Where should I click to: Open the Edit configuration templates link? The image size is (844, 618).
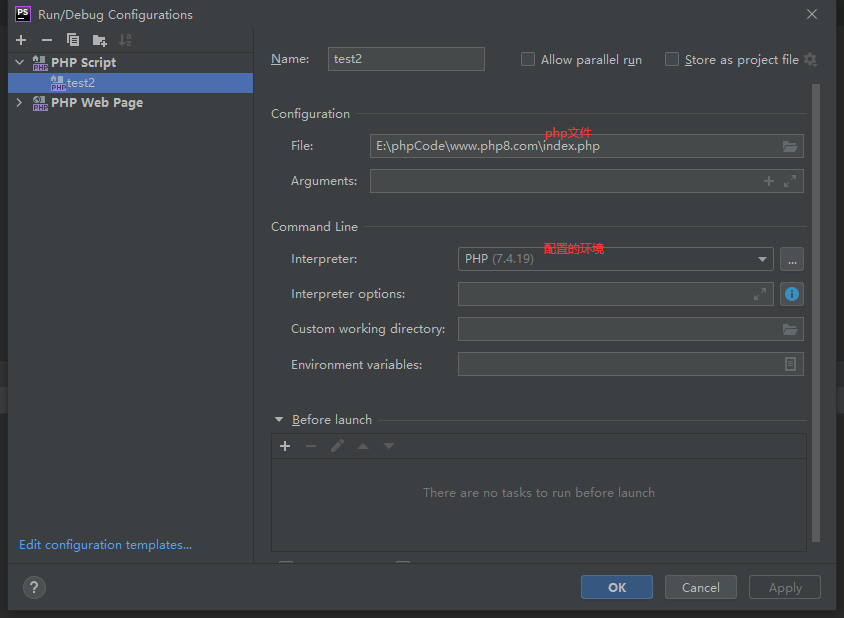tap(105, 545)
